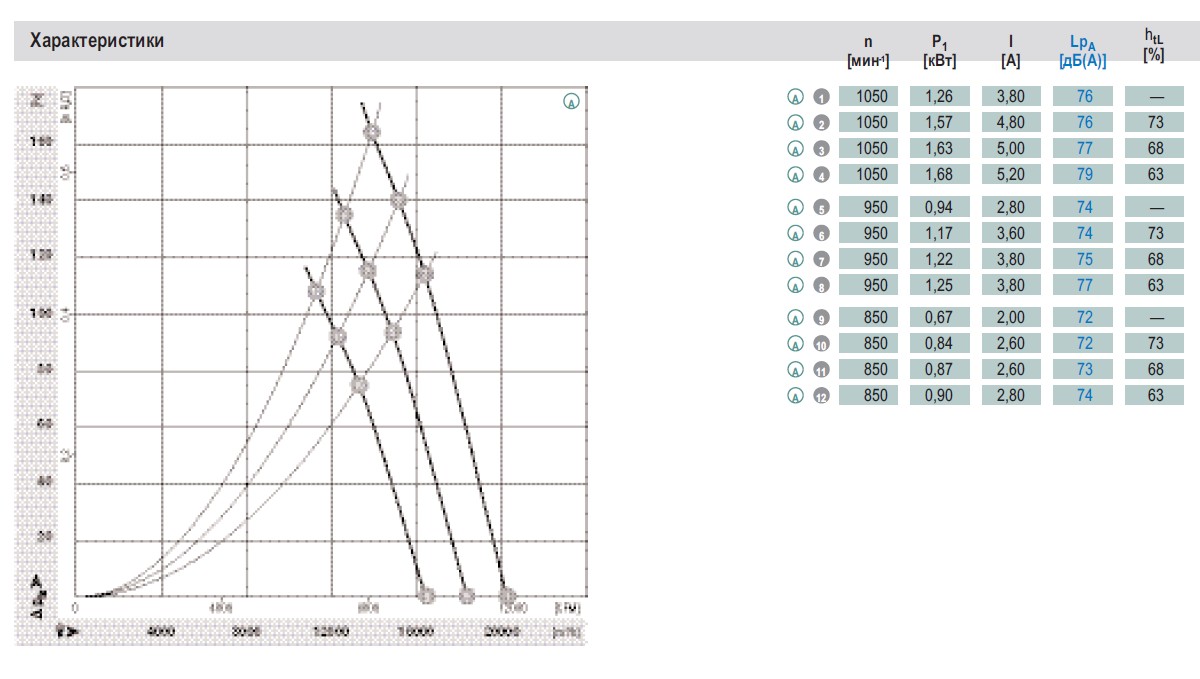Click the circled A icon in row 2
Viewport: 1200px width, 679px height.
(795, 124)
